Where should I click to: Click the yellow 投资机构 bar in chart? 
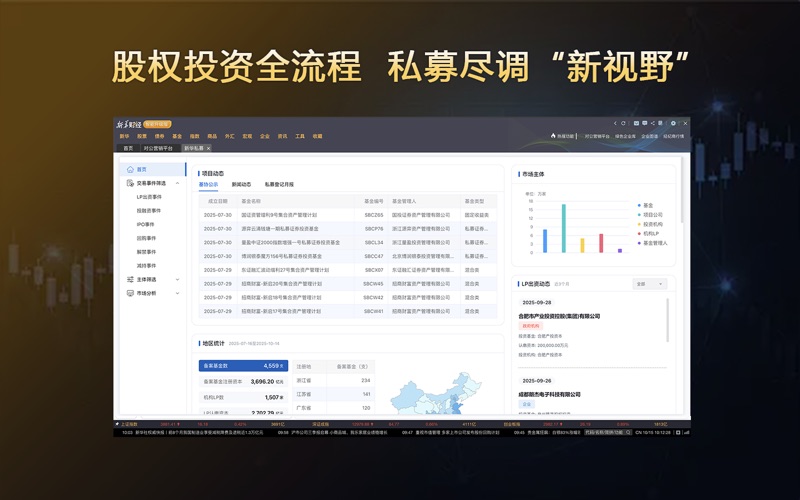click(x=582, y=245)
